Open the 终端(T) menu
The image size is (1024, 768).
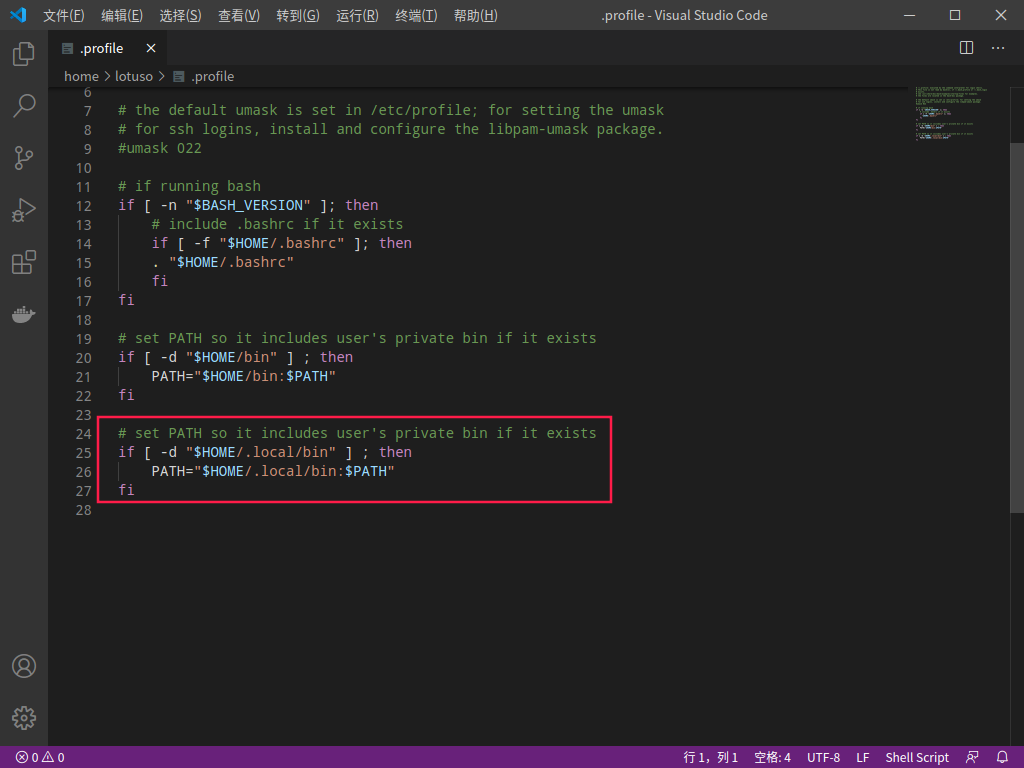416,15
